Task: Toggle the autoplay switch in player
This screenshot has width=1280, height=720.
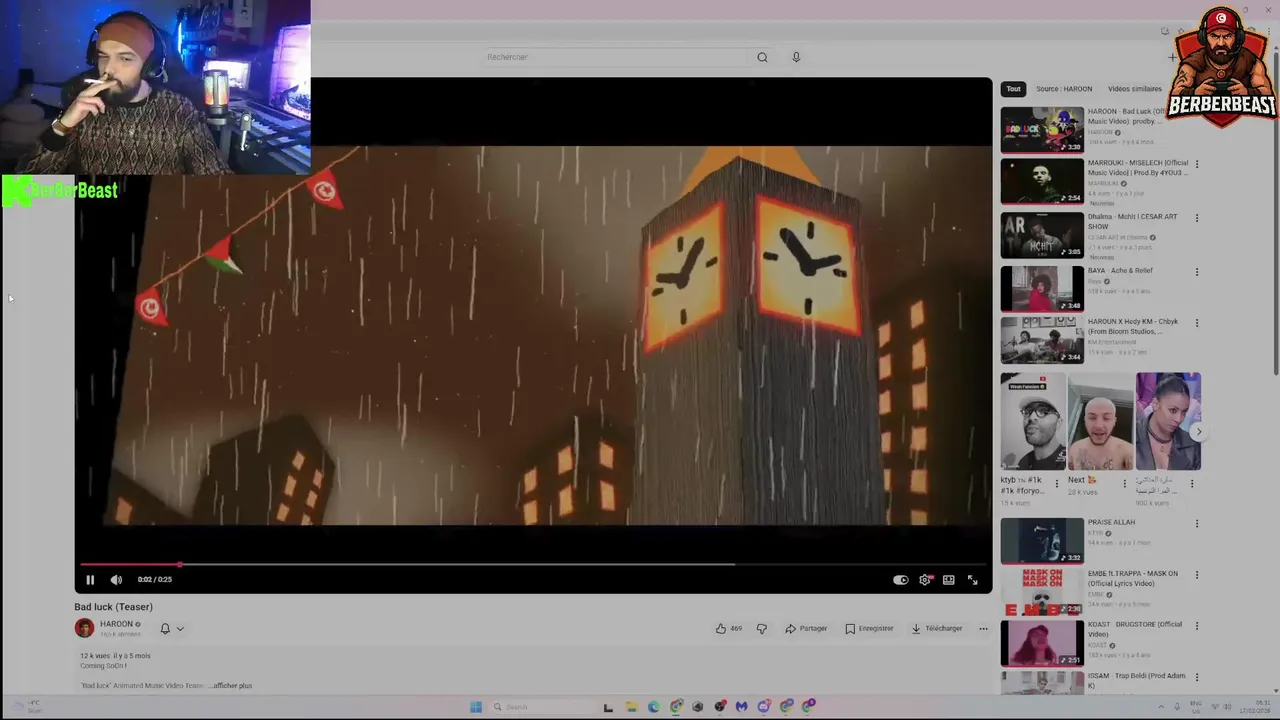Action: [x=901, y=580]
